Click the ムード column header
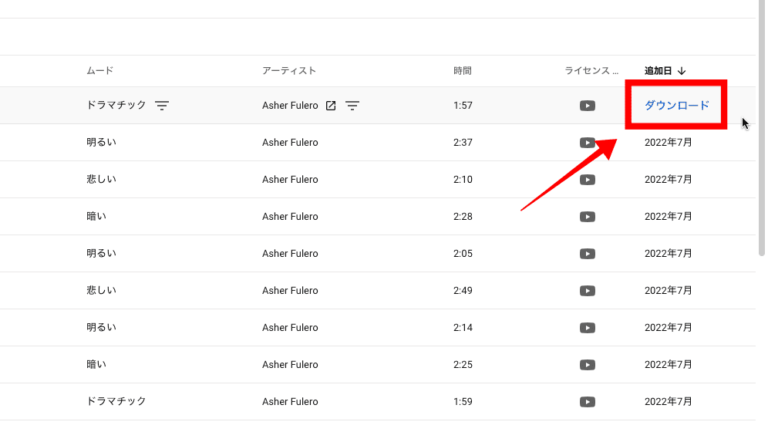 tap(100, 71)
